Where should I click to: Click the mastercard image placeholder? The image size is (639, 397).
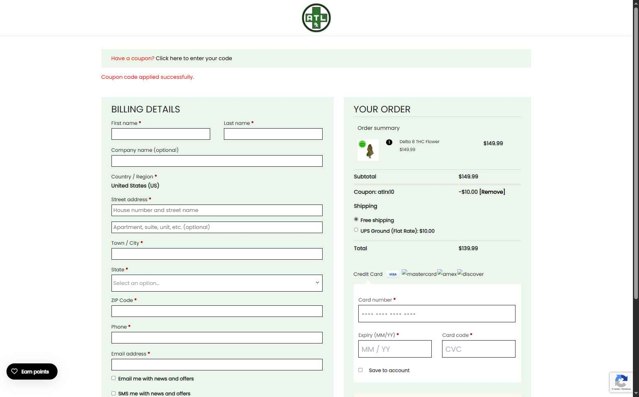[x=419, y=274]
